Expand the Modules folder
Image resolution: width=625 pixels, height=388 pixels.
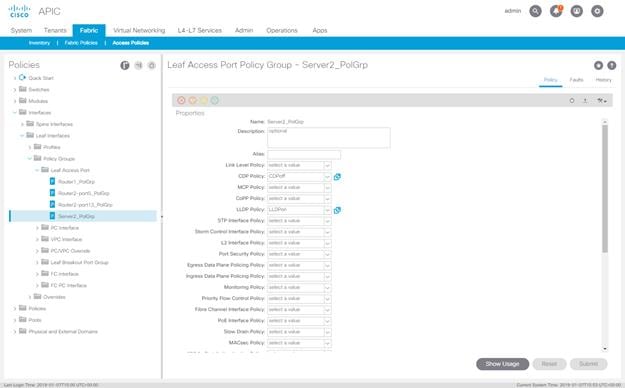click(x=15, y=101)
